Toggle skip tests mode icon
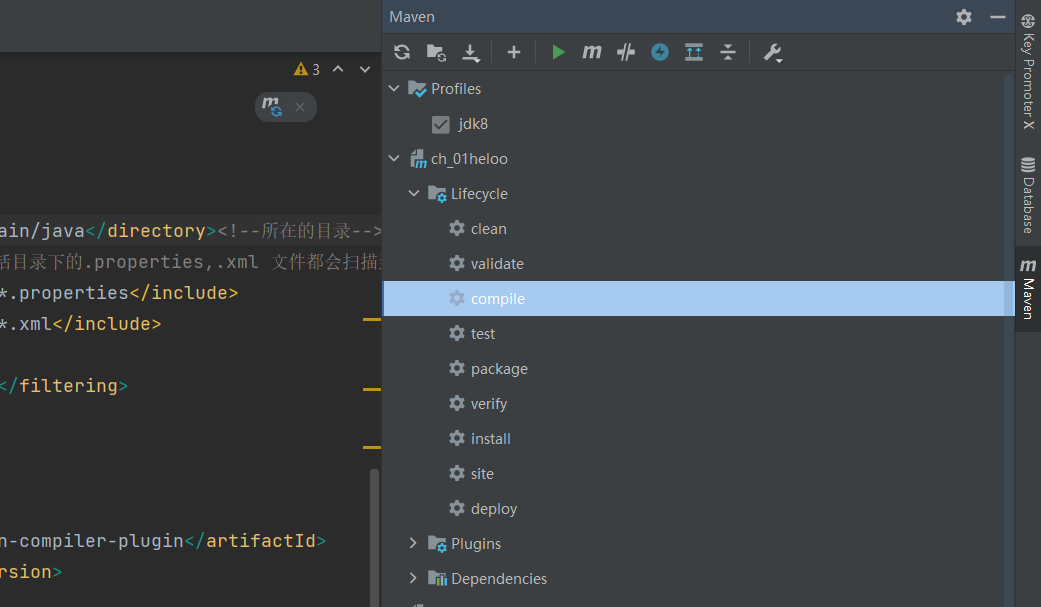Image resolution: width=1041 pixels, height=607 pixels. (x=625, y=52)
